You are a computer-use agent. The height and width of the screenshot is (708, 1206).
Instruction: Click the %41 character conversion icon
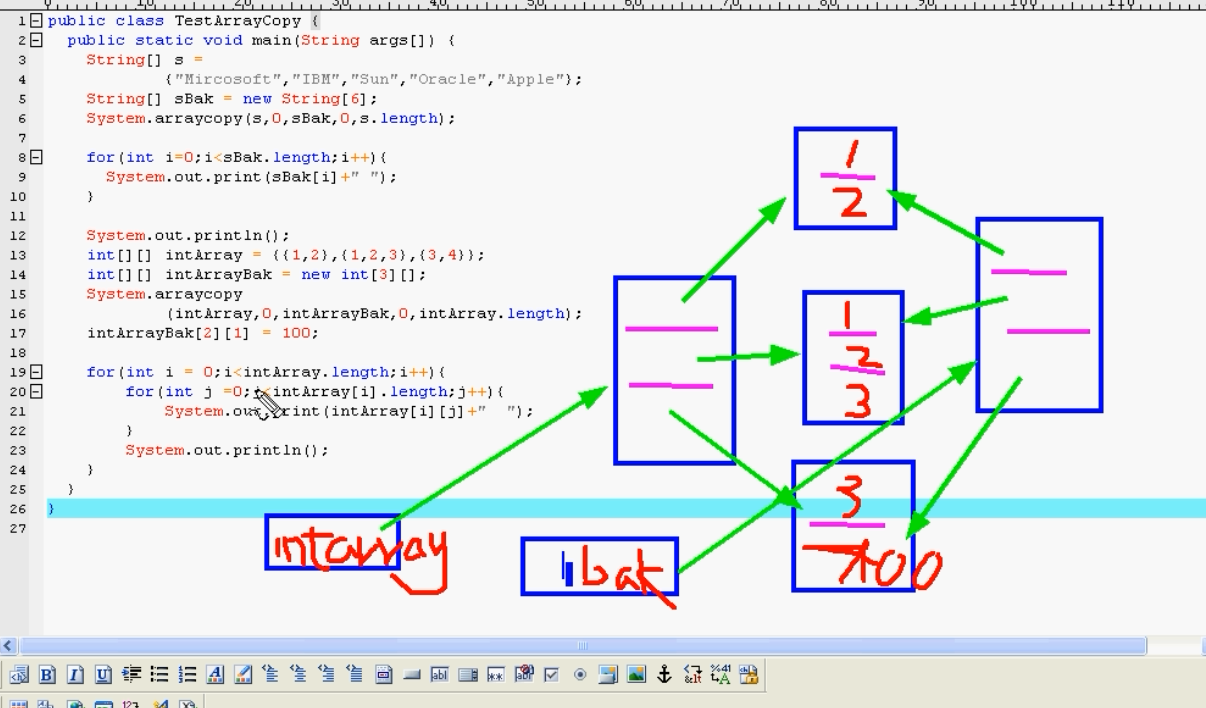point(720,675)
